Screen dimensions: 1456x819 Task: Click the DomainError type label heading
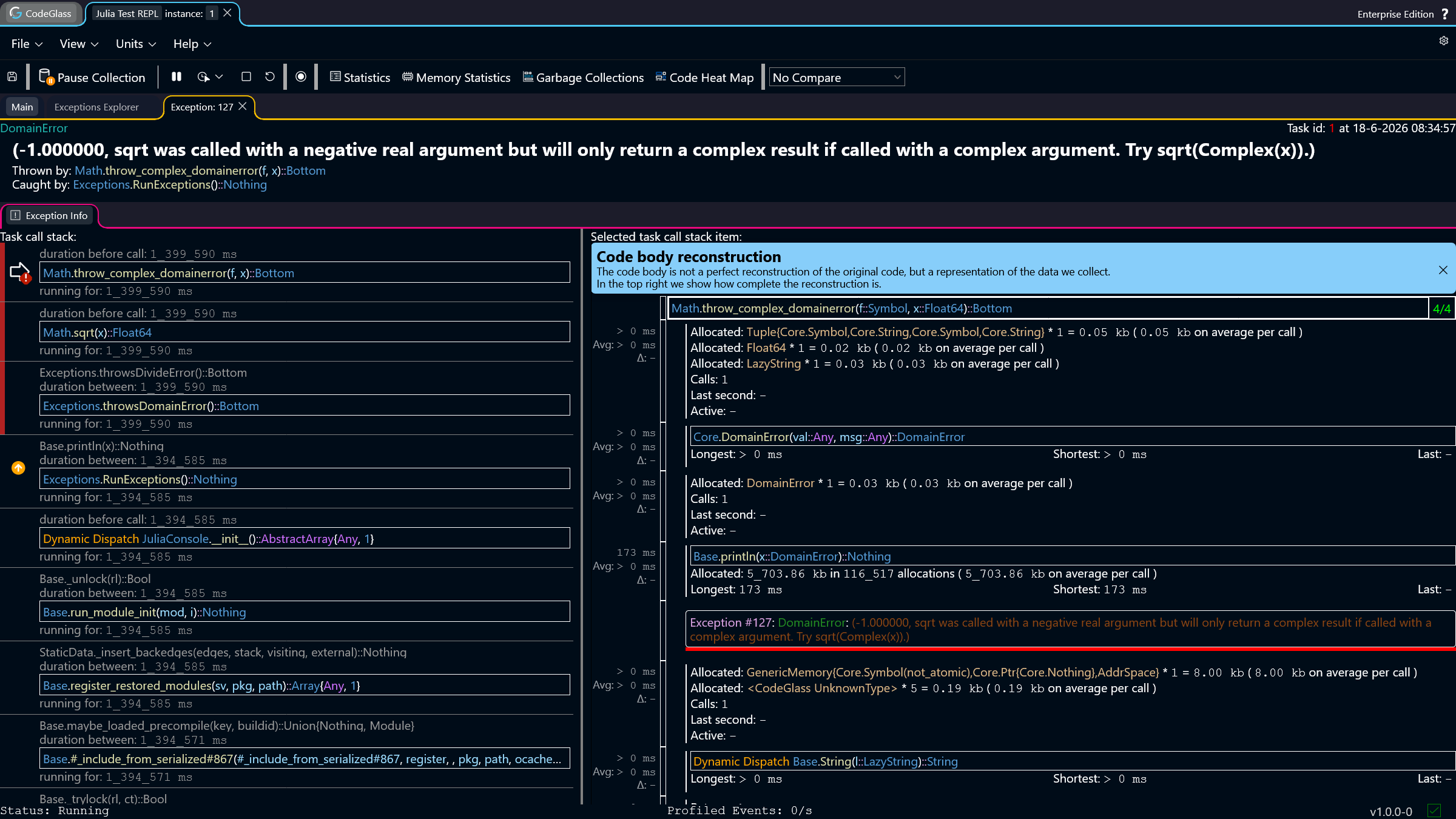pos(34,128)
